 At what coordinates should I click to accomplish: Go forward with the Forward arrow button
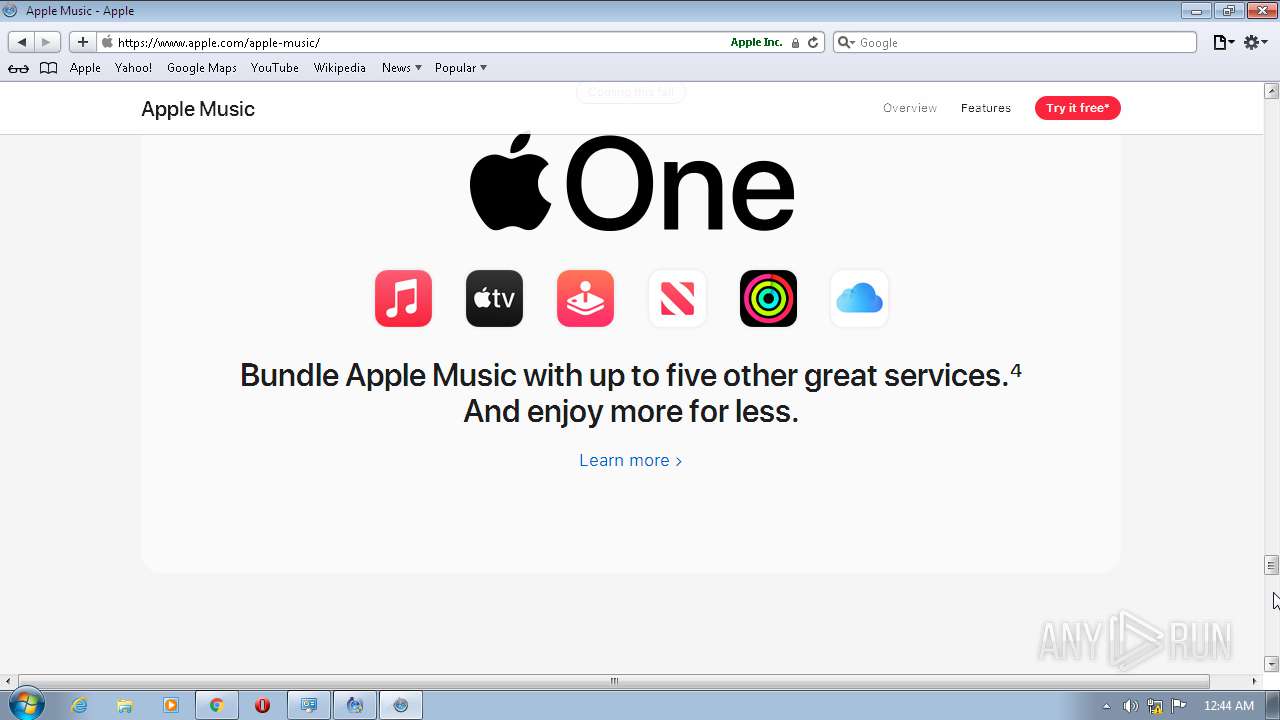47,42
